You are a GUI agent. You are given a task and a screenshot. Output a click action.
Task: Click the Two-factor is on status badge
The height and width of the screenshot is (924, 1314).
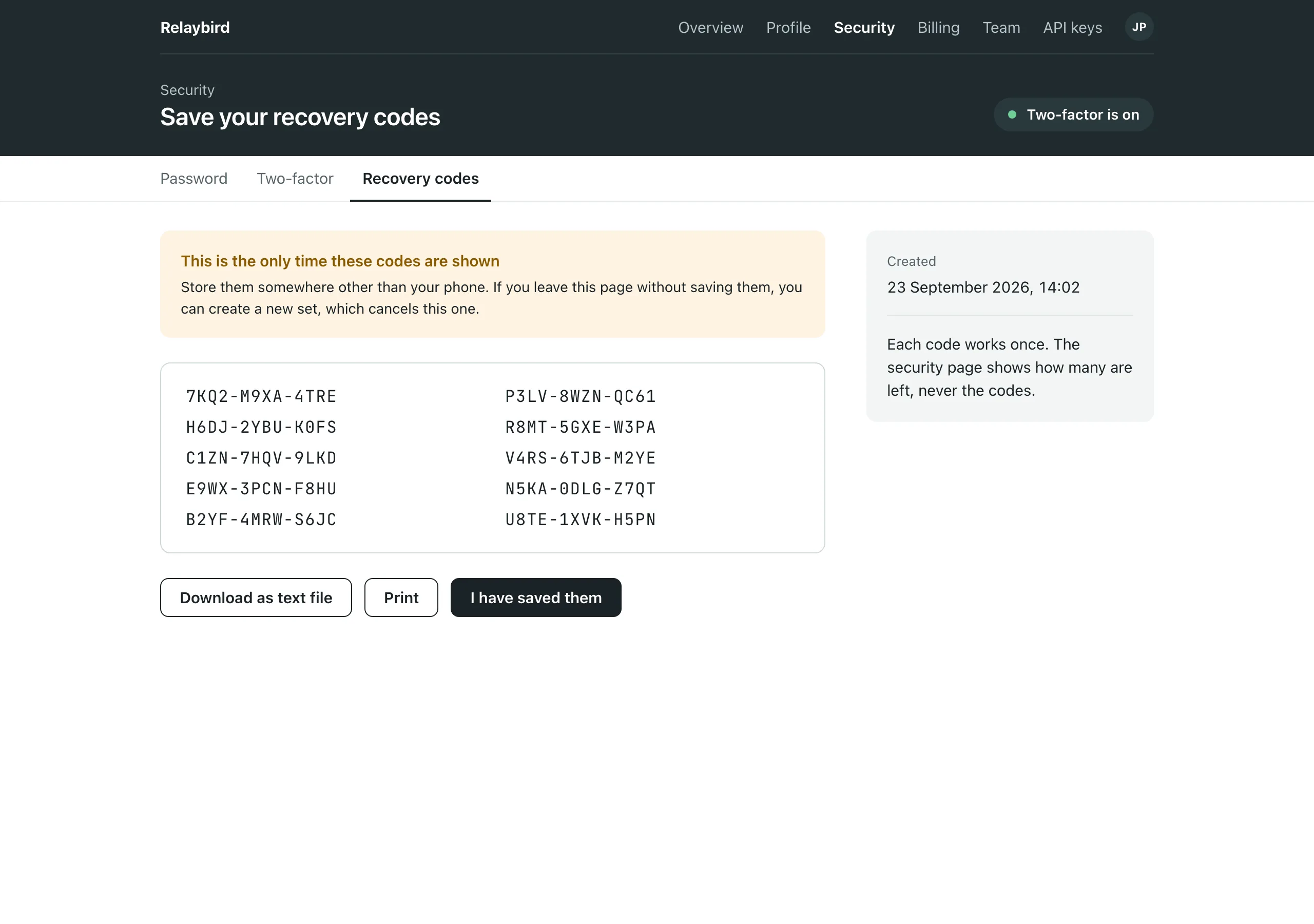click(x=1073, y=114)
